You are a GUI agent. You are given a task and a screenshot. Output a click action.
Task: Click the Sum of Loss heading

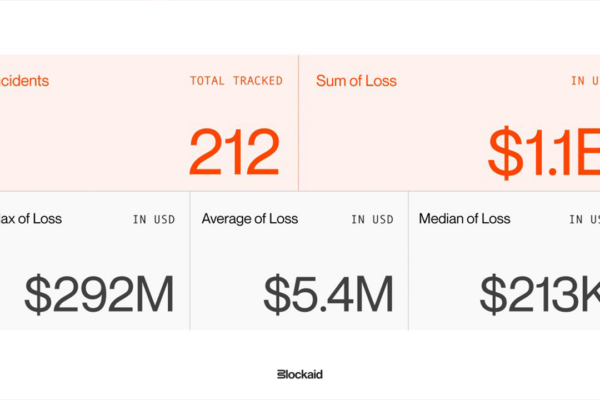(x=356, y=81)
